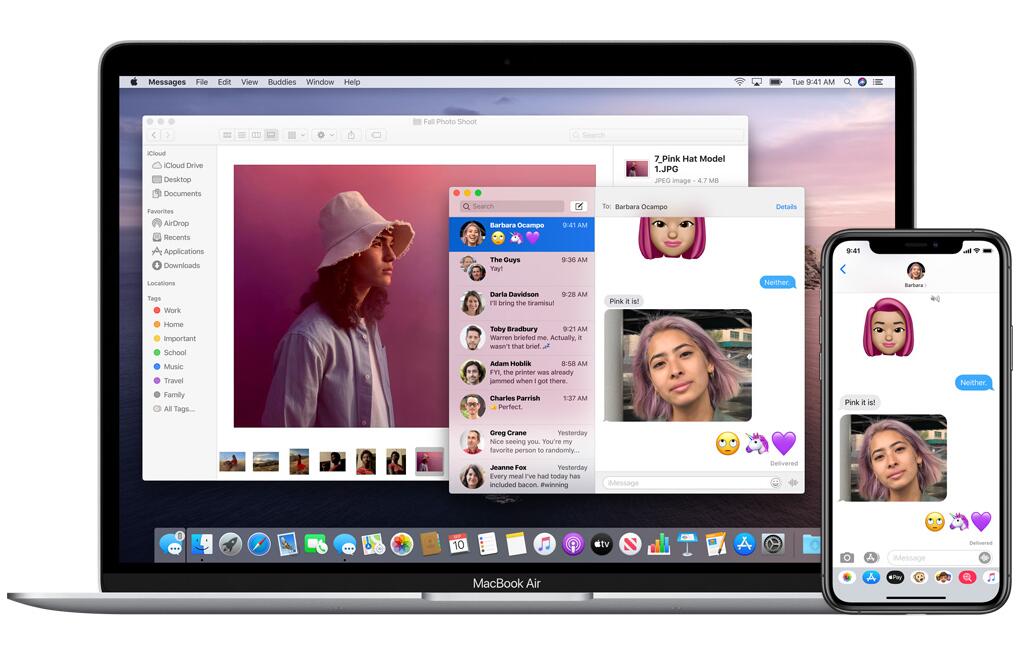Open the Finder action gear dropdown
Screen dimensions: 1019x651
click(323, 135)
